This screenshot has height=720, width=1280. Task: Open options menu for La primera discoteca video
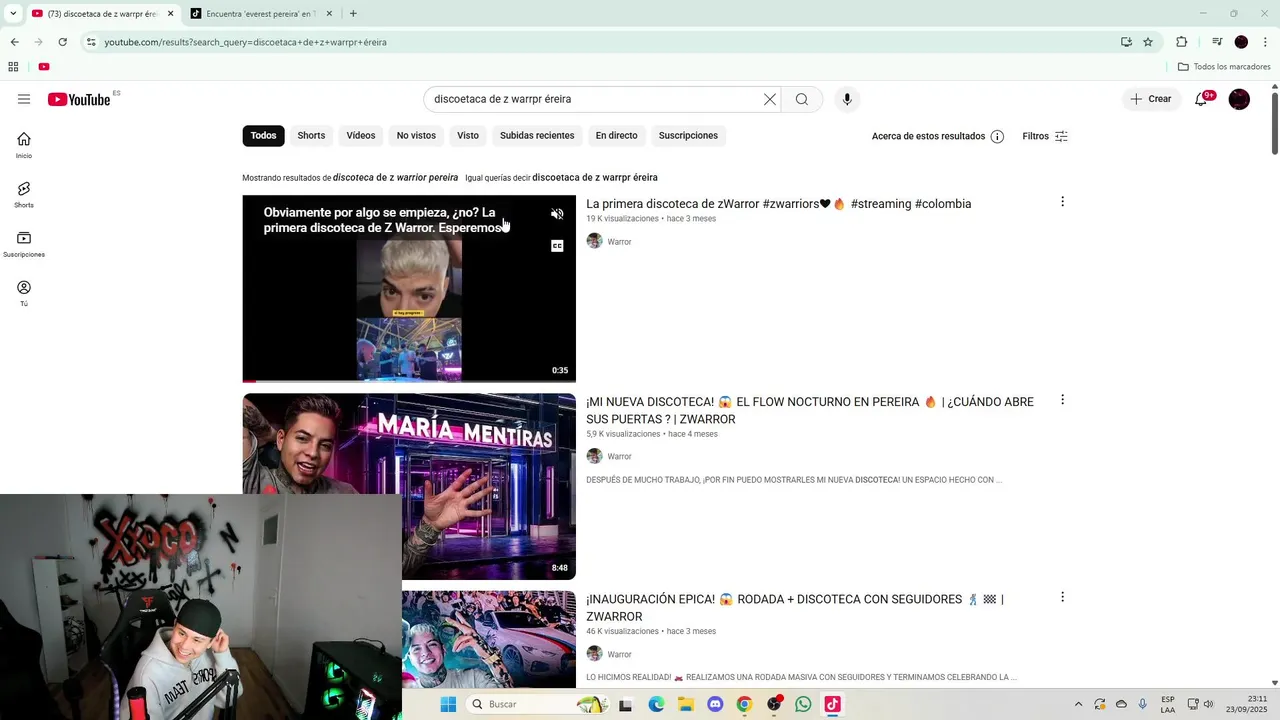(1062, 202)
